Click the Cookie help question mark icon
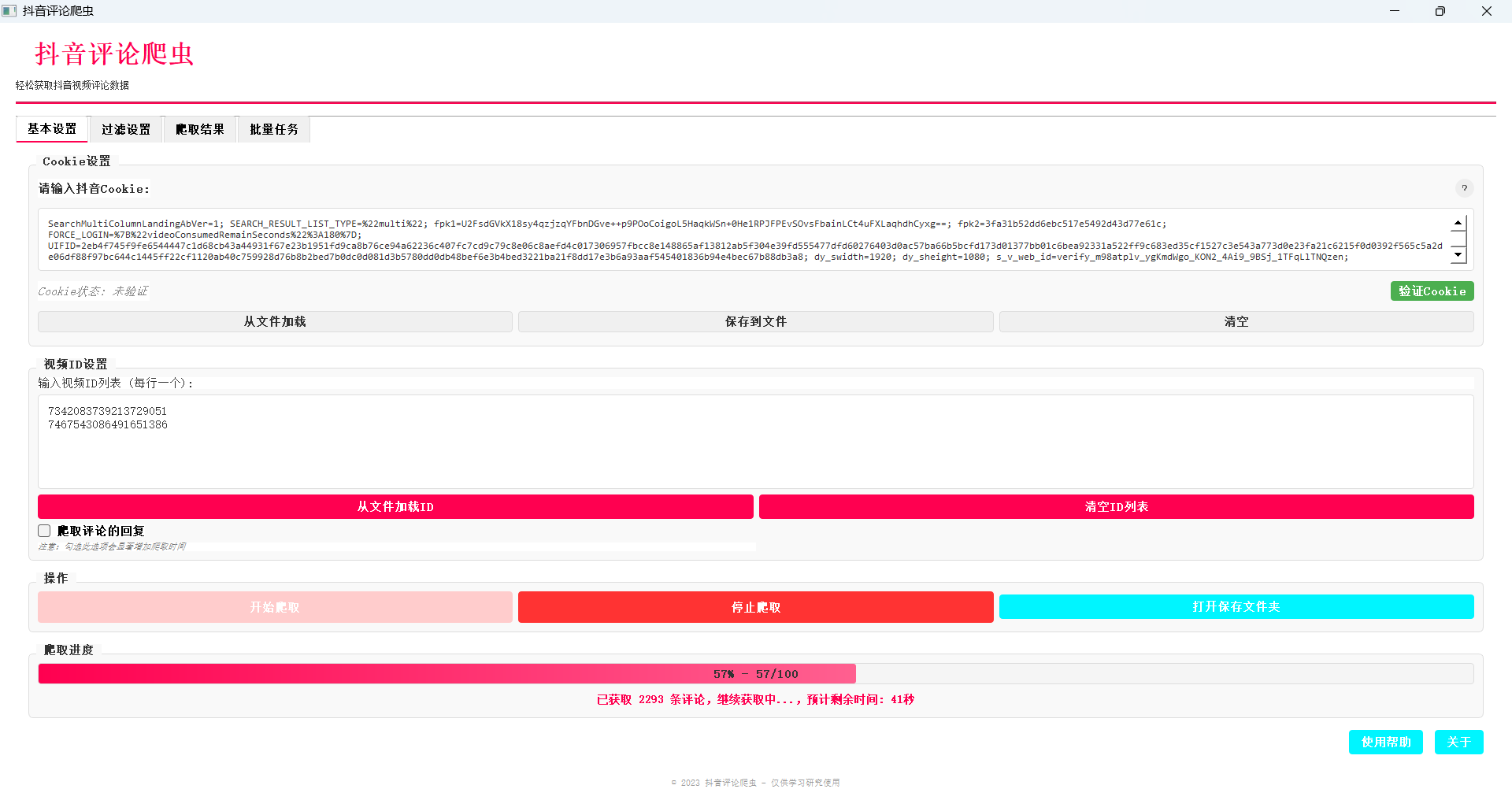This screenshot has width=1512, height=800. (1464, 188)
